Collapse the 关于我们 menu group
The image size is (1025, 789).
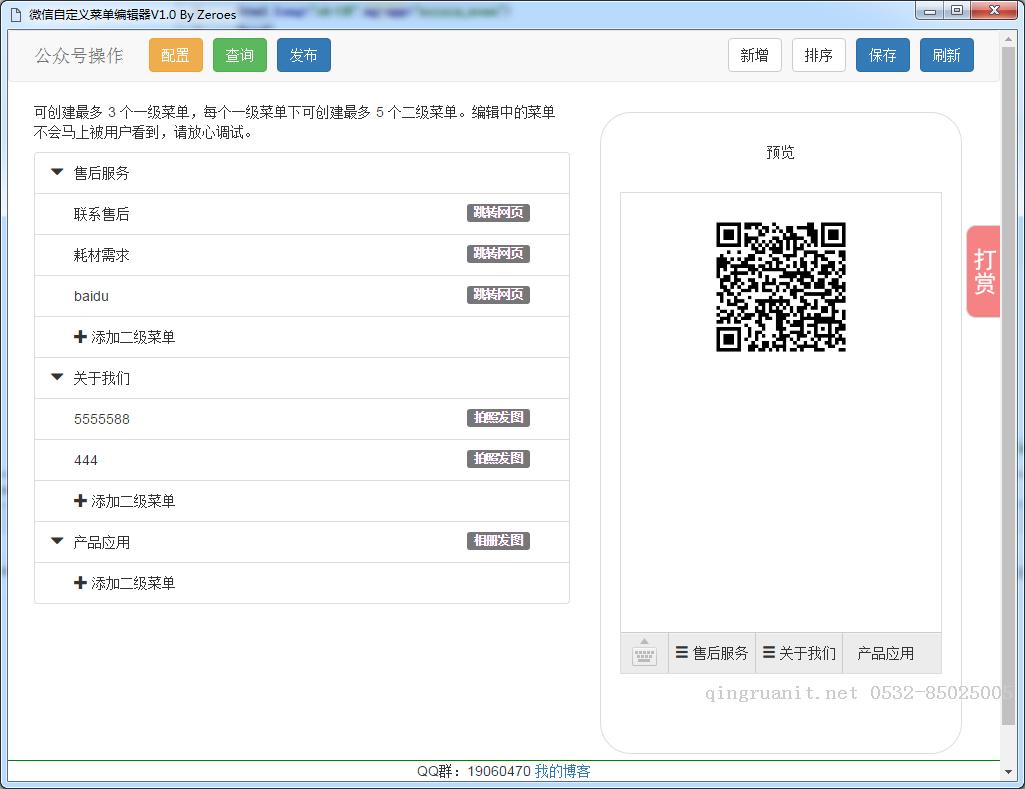(x=57, y=378)
